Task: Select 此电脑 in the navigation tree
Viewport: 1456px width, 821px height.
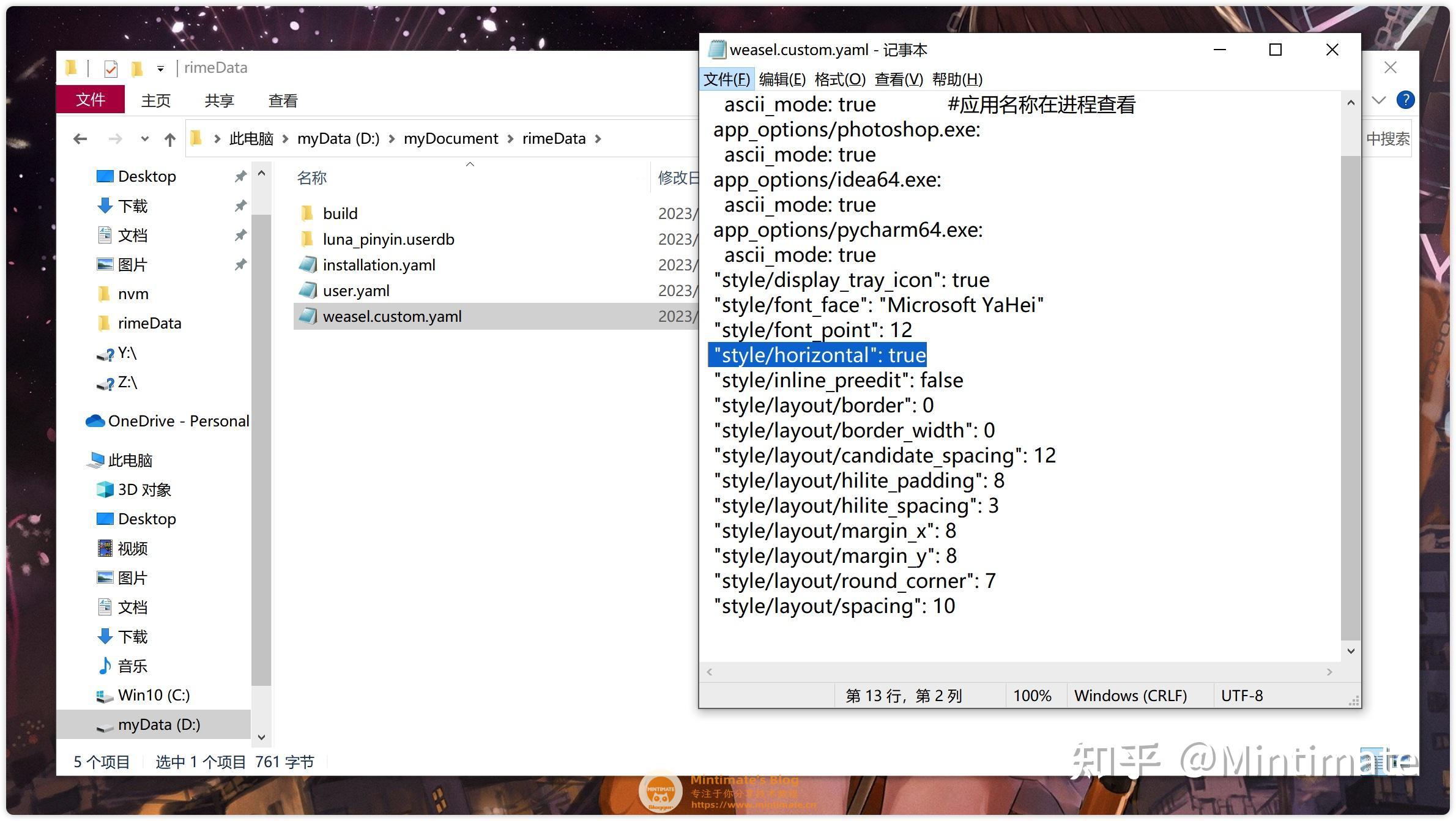Action: [130, 460]
